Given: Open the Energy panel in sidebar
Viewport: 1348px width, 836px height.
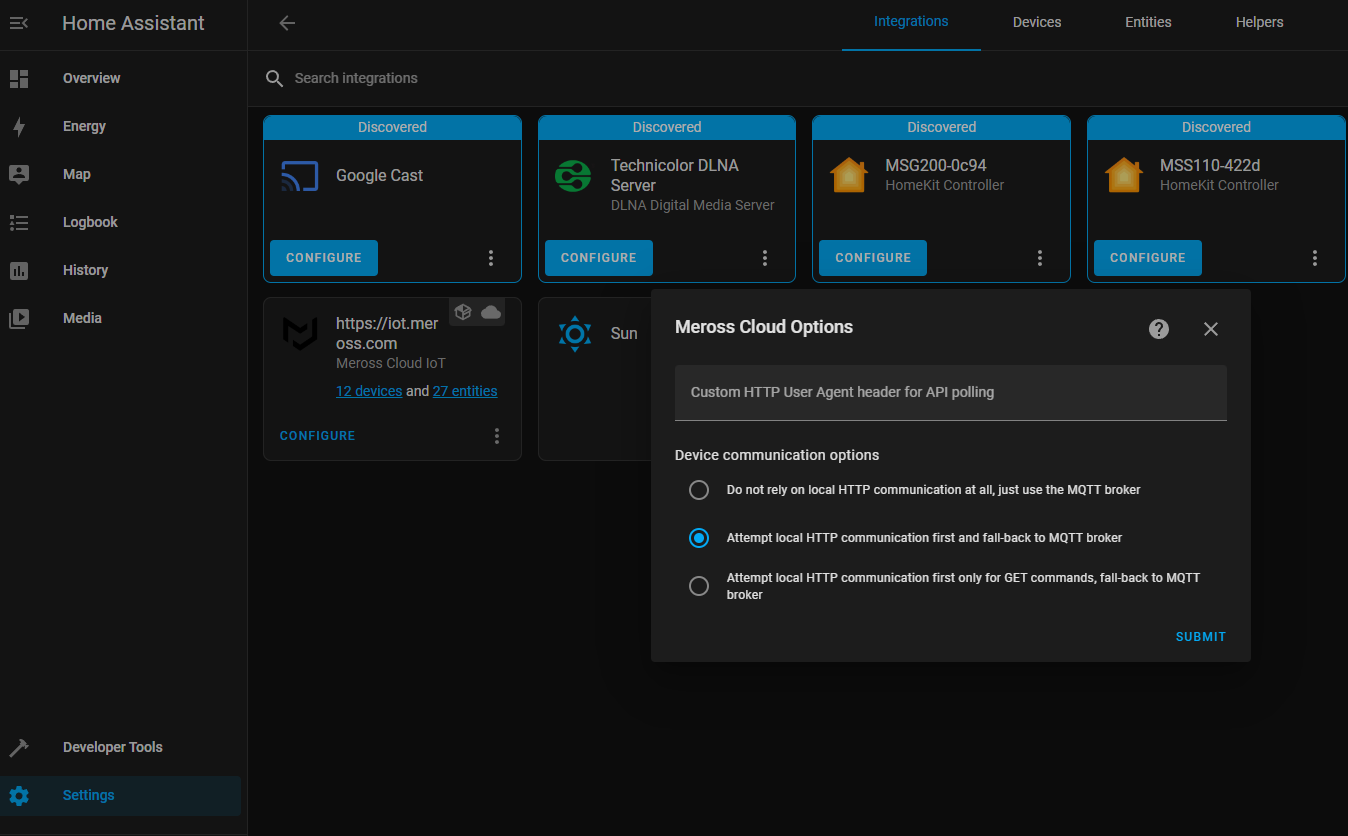Looking at the screenshot, I should tap(120, 126).
